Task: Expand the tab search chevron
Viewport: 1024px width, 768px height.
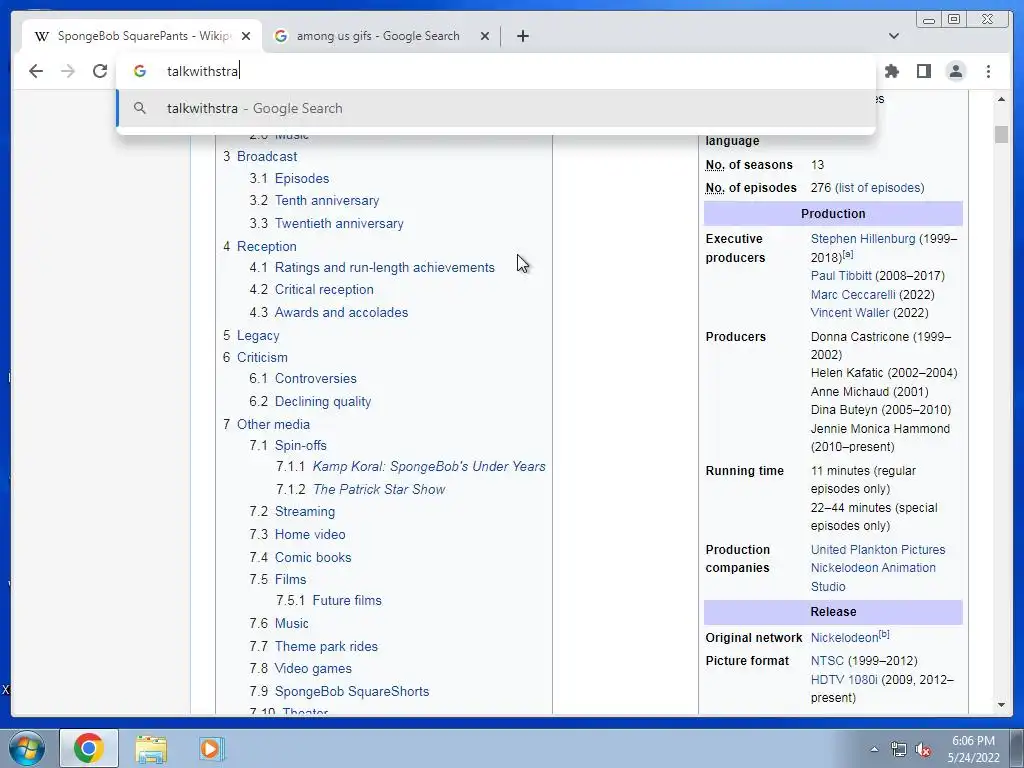Action: click(x=894, y=36)
